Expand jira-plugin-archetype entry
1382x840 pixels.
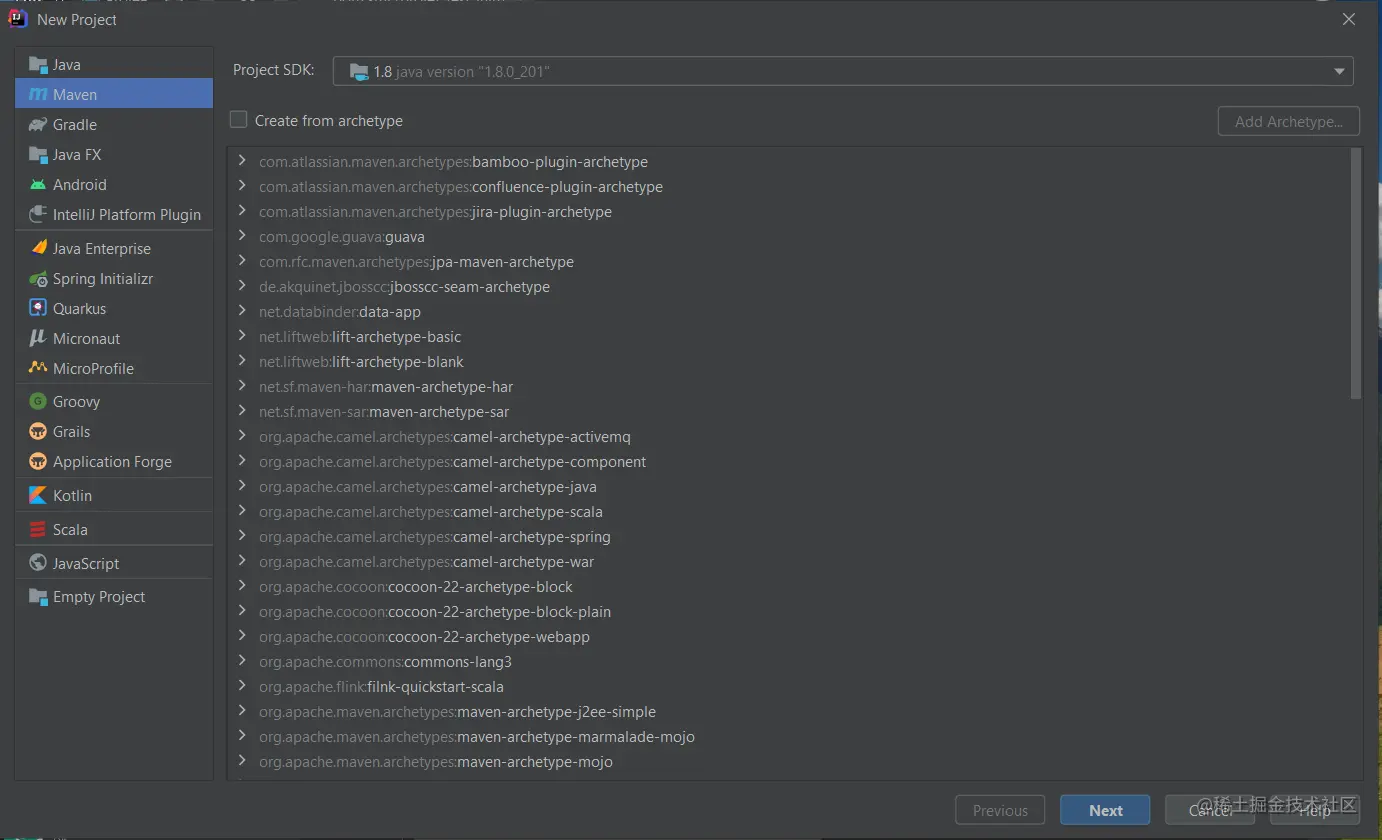(242, 211)
